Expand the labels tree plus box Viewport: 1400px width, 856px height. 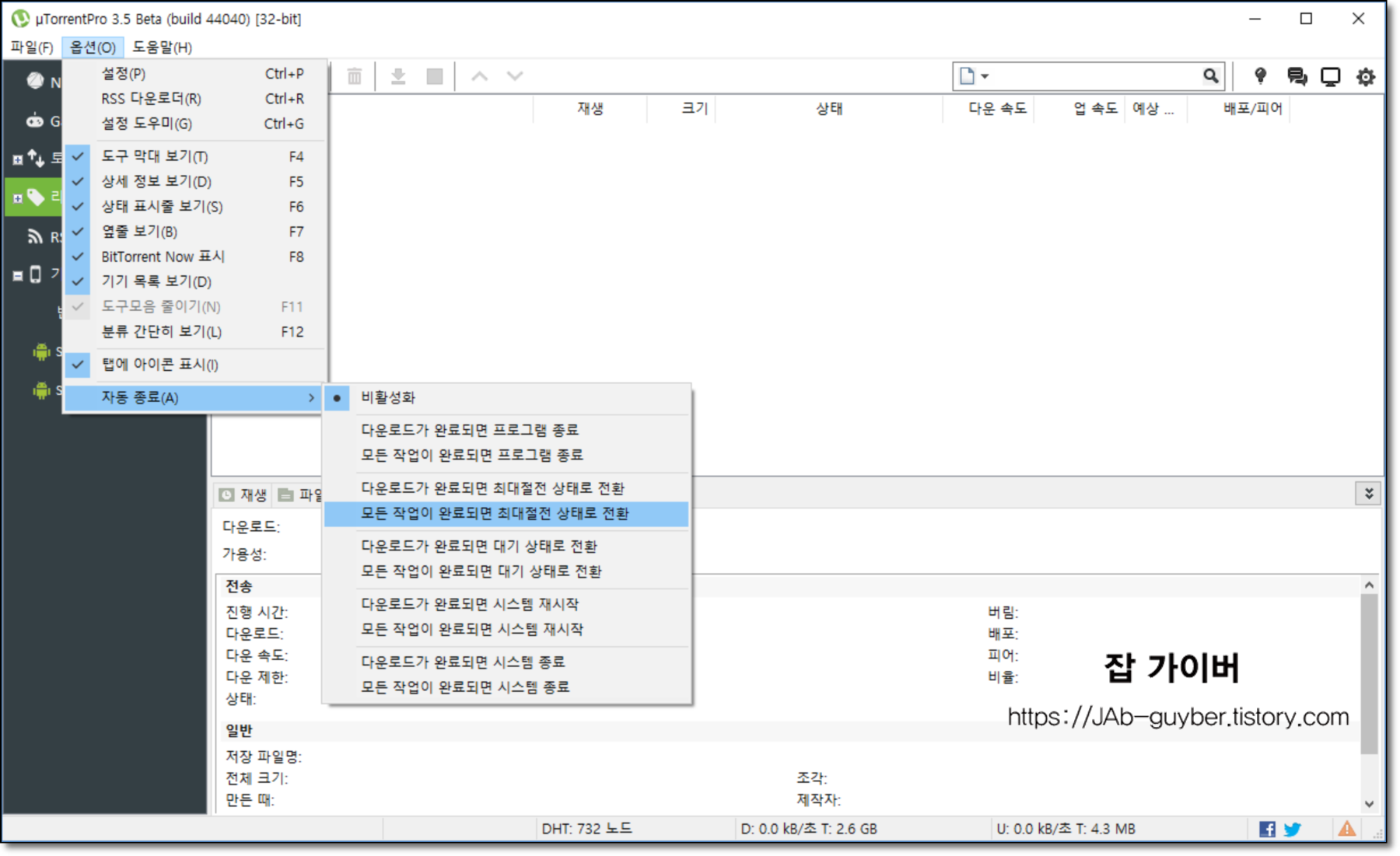coord(17,198)
